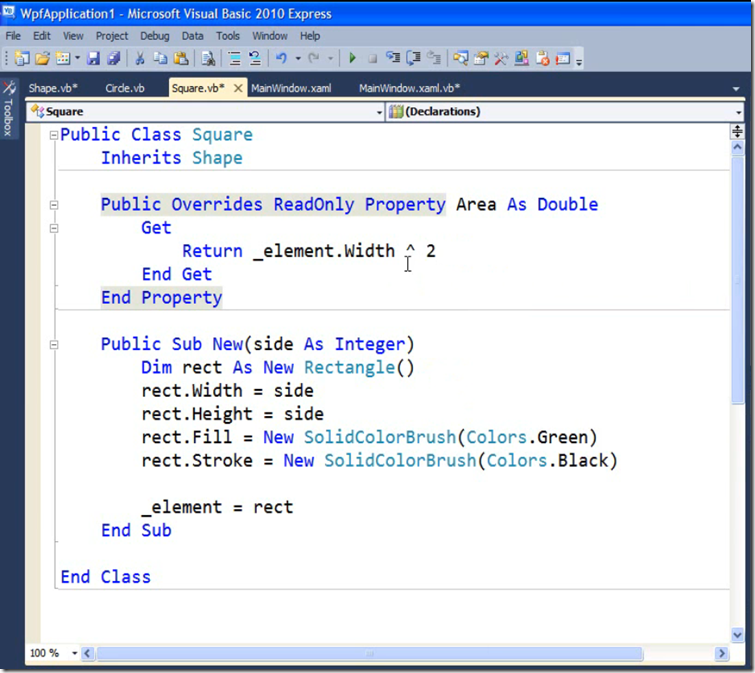Expand the Square class name dropdown
The height and width of the screenshot is (673, 755).
pos(379,112)
